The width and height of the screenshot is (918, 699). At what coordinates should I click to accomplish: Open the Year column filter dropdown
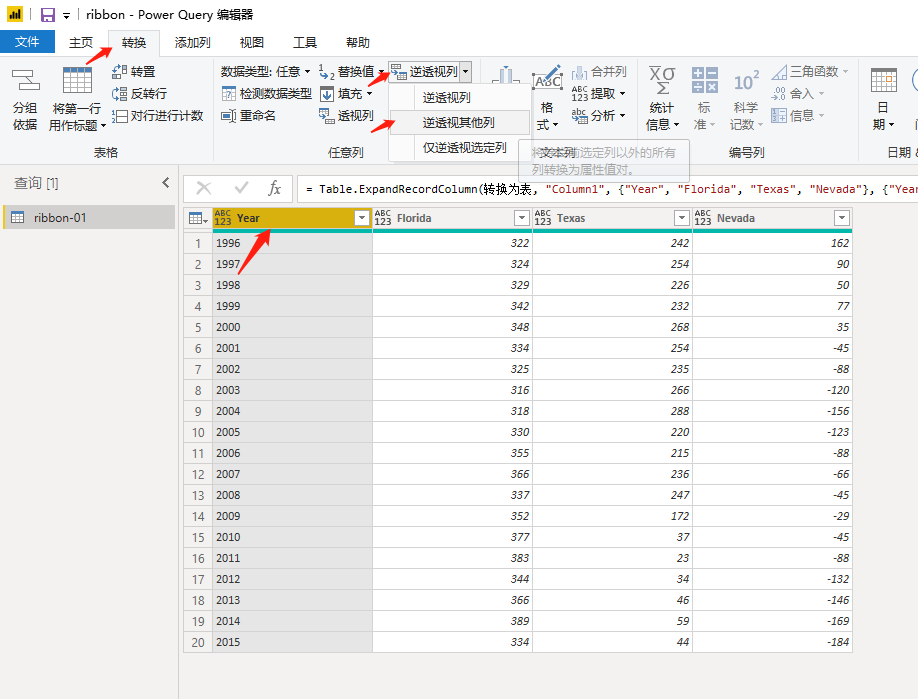[x=361, y=218]
